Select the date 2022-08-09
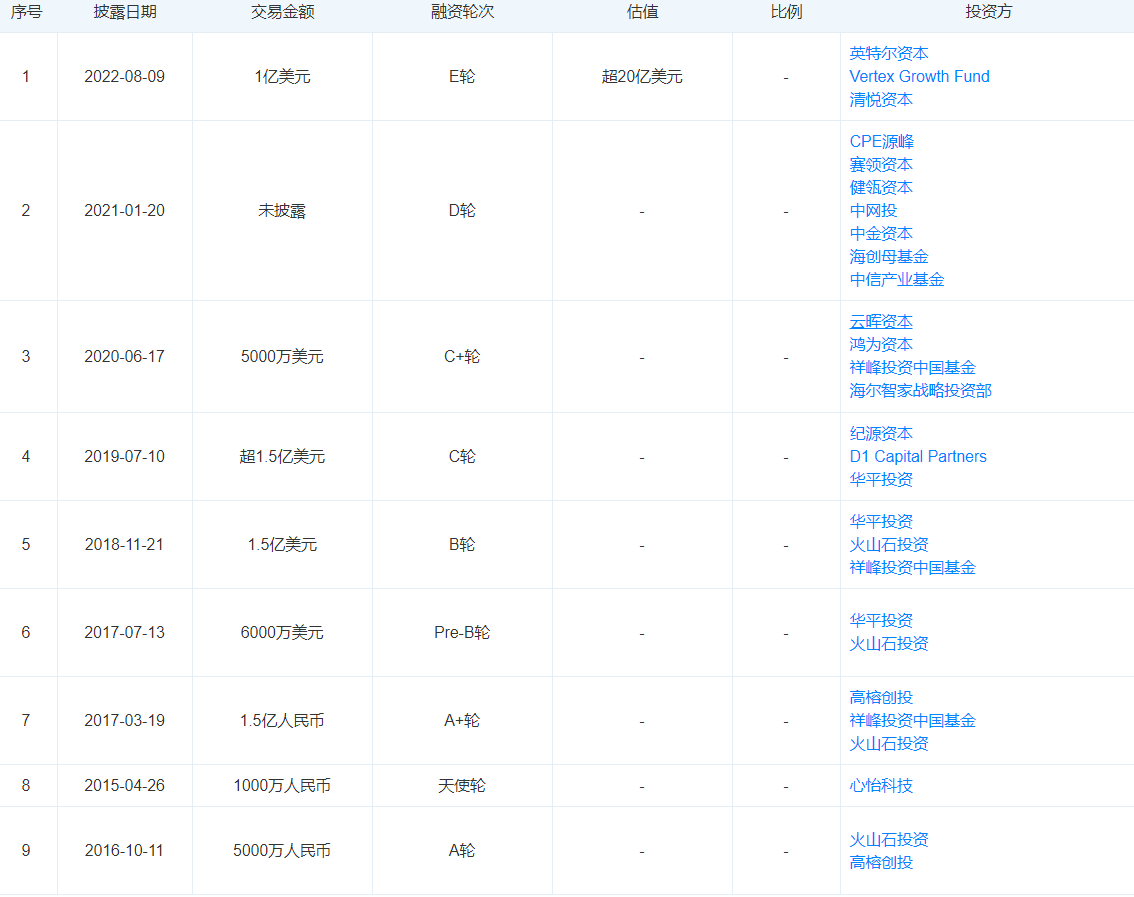 click(x=124, y=77)
